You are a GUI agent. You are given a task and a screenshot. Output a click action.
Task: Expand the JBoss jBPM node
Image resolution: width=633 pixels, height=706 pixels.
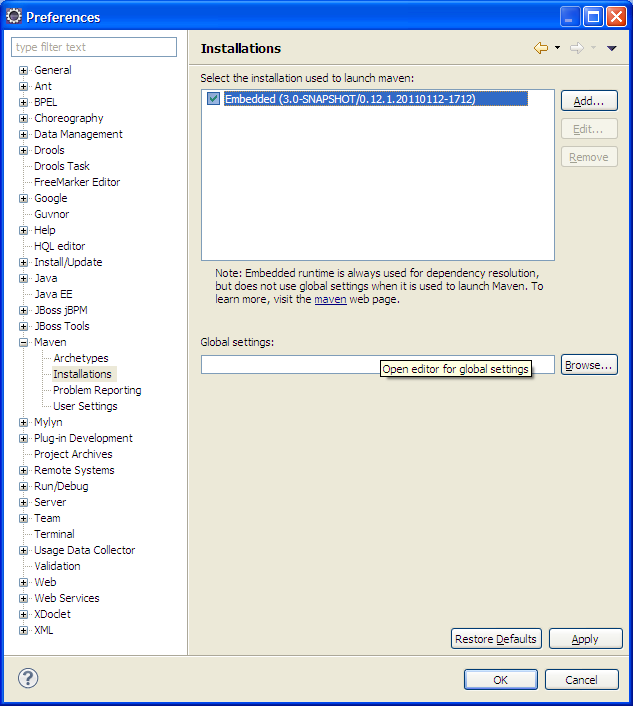coord(23,310)
